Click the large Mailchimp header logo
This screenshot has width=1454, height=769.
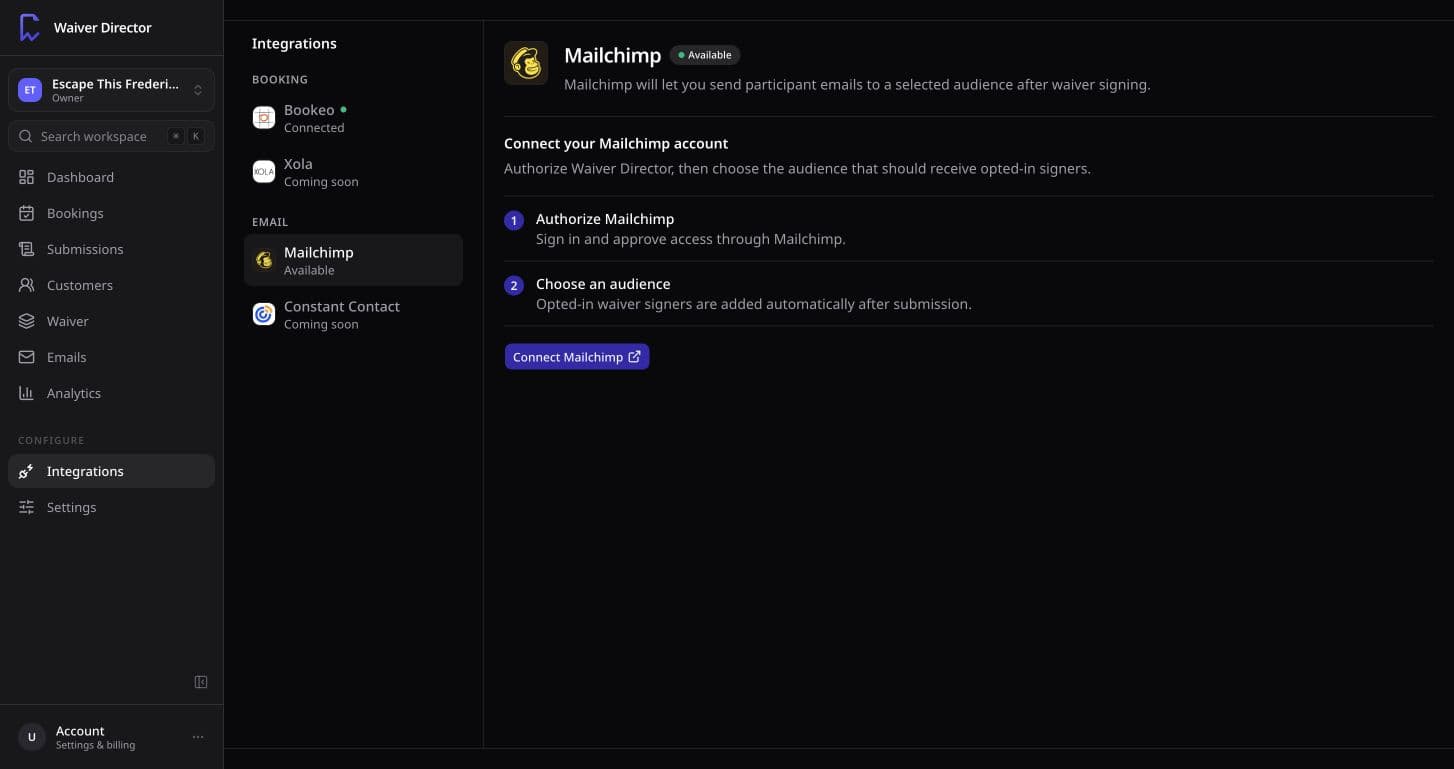pos(526,63)
